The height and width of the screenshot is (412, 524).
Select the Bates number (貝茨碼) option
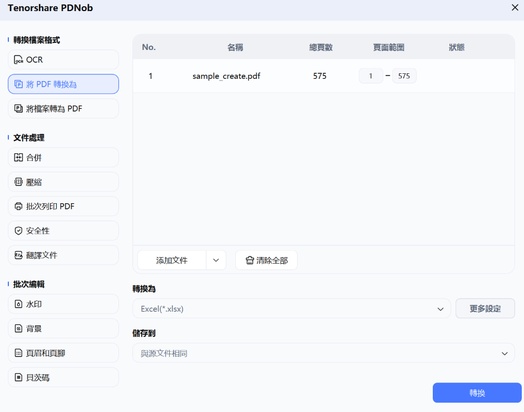[63, 378]
